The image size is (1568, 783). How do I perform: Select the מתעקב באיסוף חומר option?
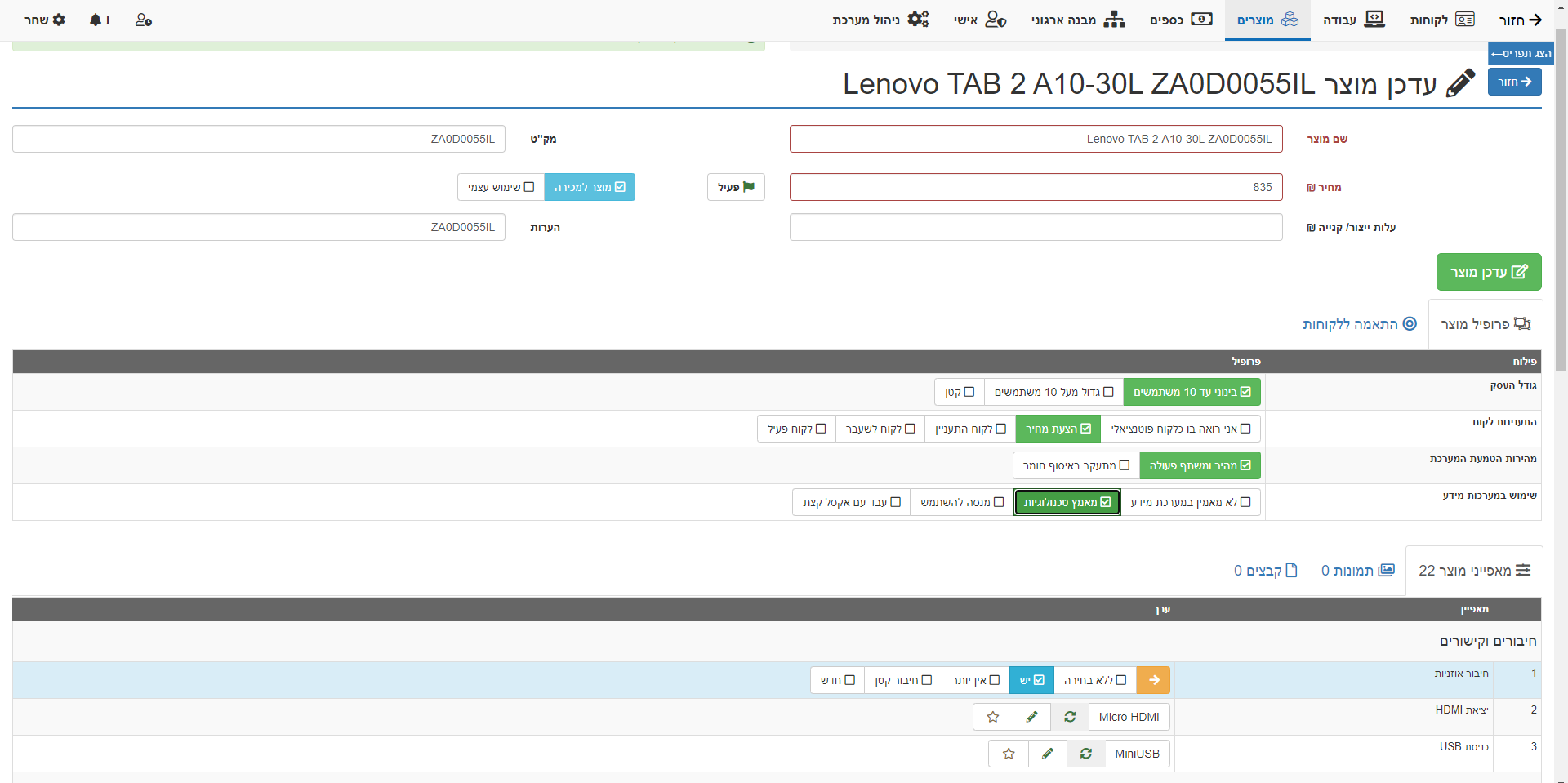tap(1076, 465)
